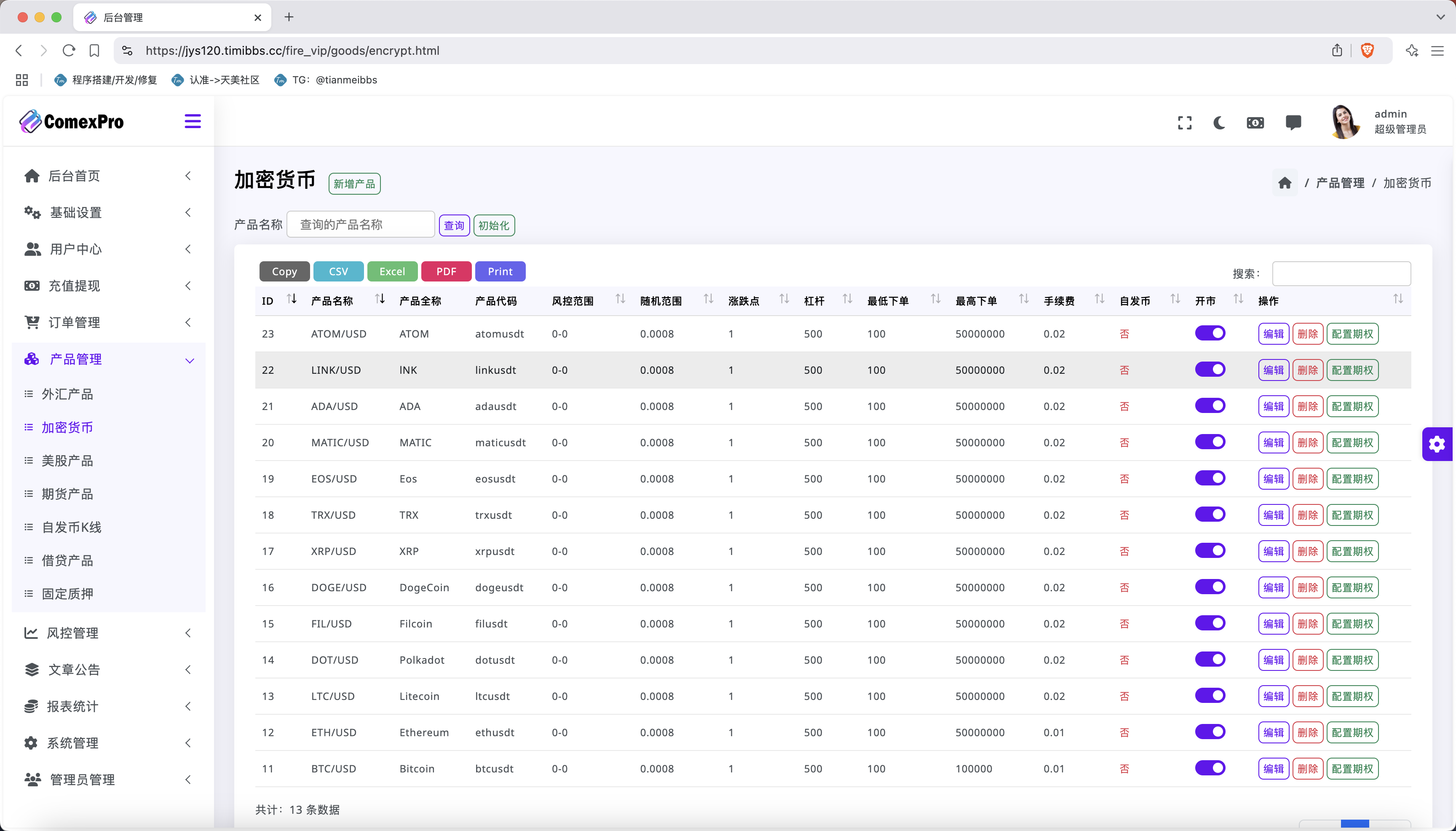The image size is (1456, 831).
Task: Click the home icon in breadcrumb
Action: [1285, 182]
